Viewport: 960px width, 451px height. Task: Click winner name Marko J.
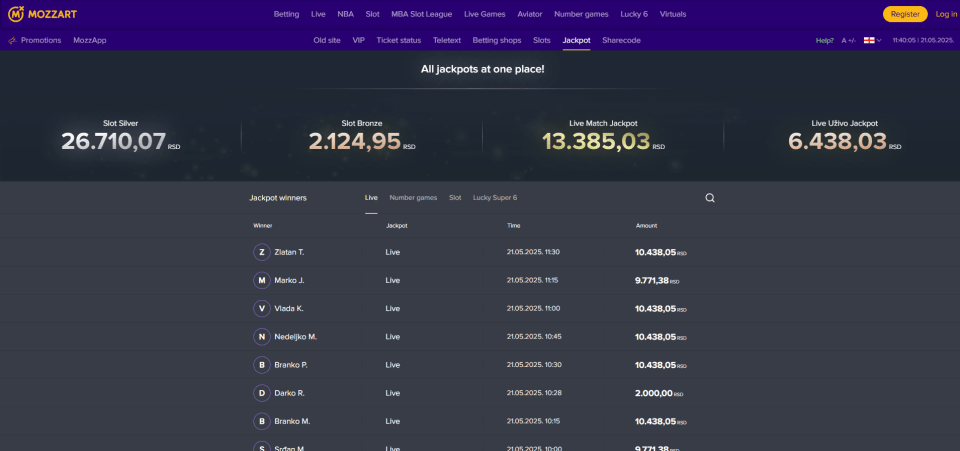click(289, 280)
